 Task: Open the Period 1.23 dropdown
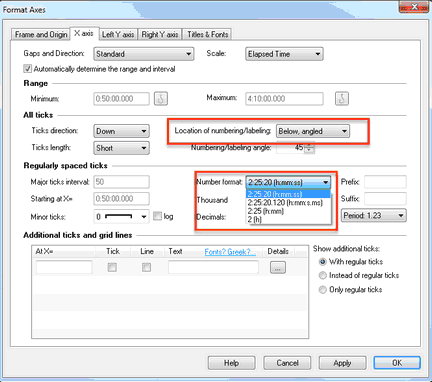374,216
